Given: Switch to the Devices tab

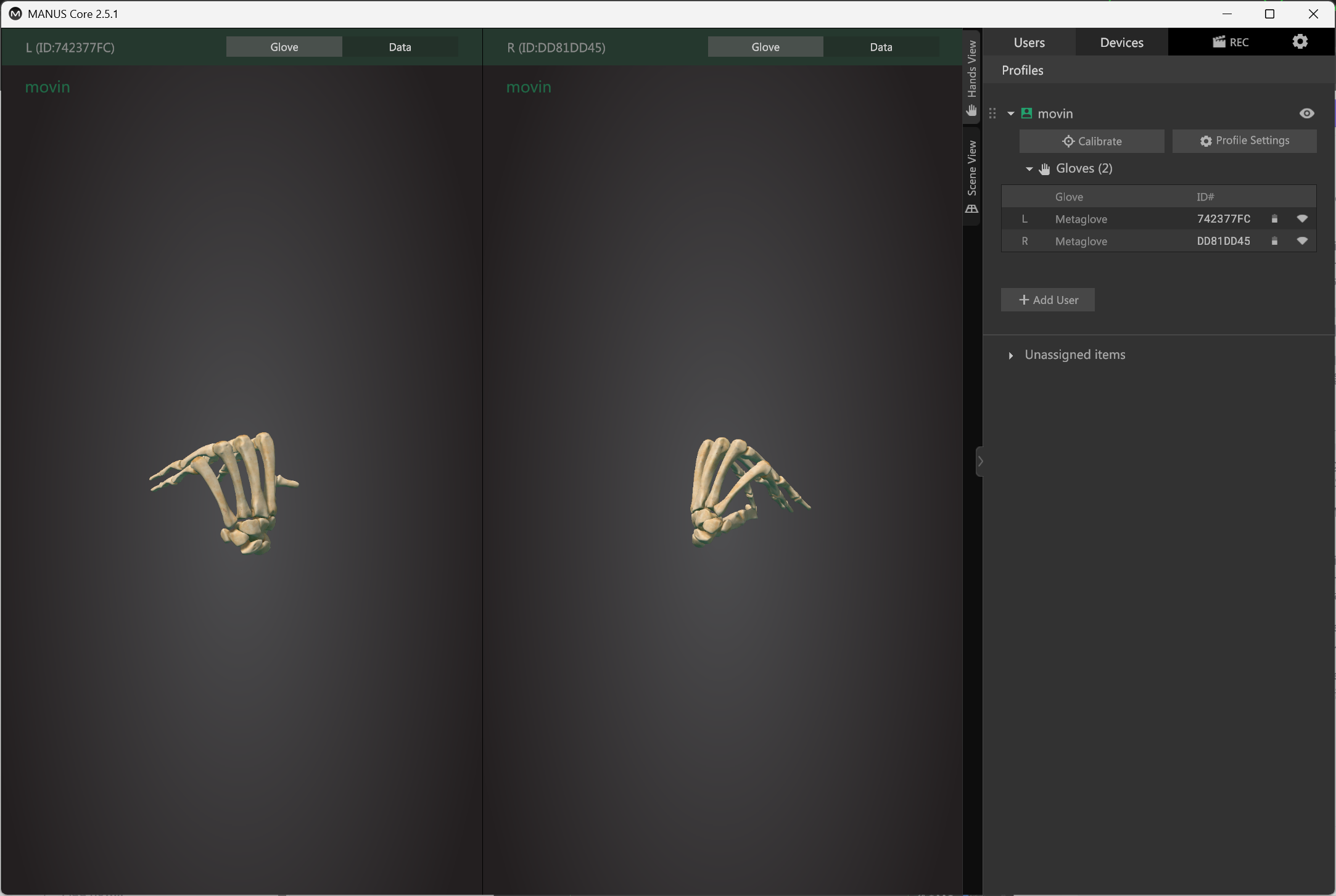Looking at the screenshot, I should click(x=1121, y=43).
